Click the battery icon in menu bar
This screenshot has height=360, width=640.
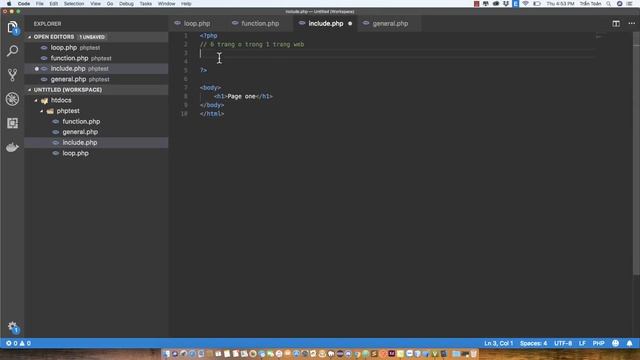click(x=537, y=4)
